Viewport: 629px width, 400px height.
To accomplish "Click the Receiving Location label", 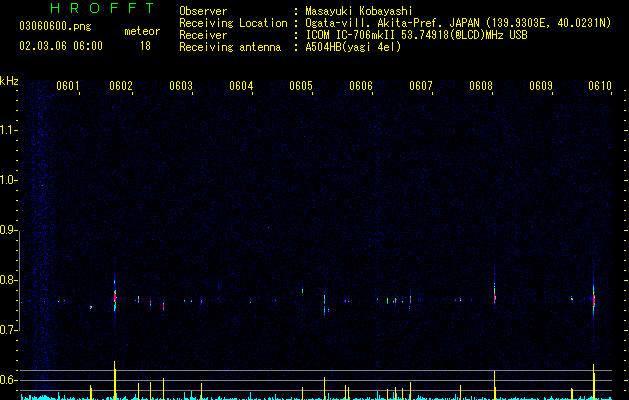I will coord(233,23).
